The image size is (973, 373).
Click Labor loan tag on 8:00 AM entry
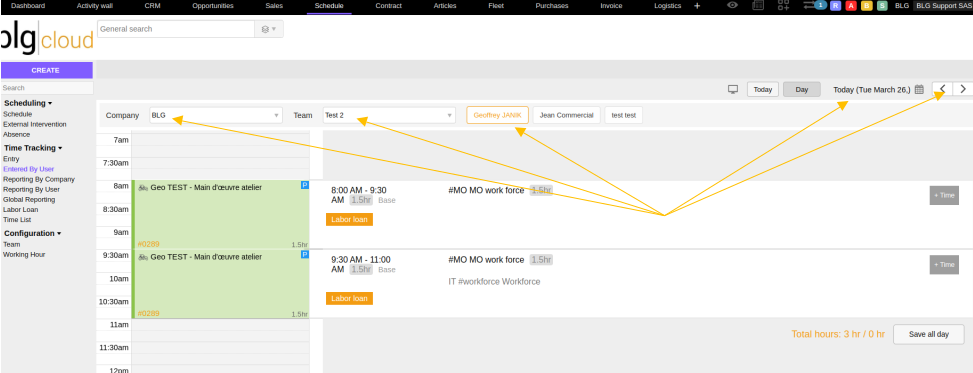[349, 219]
